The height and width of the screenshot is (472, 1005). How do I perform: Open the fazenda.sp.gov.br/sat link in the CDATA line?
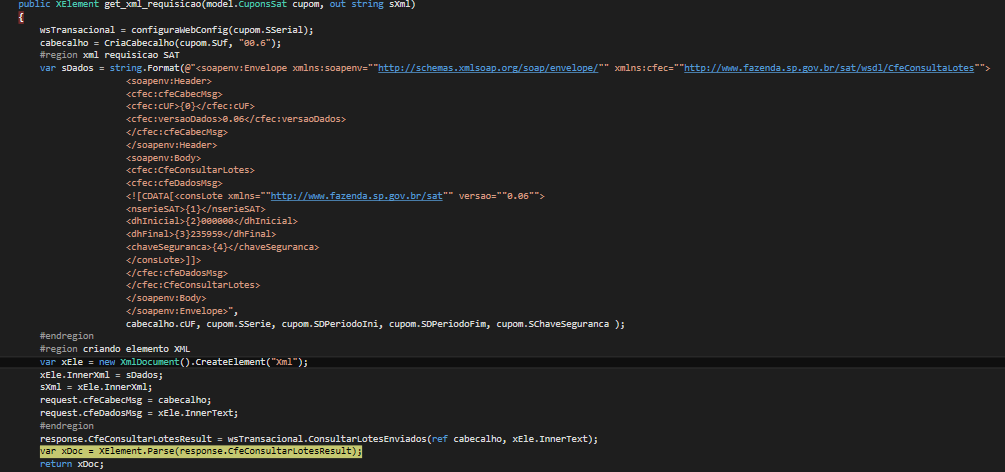click(x=356, y=196)
